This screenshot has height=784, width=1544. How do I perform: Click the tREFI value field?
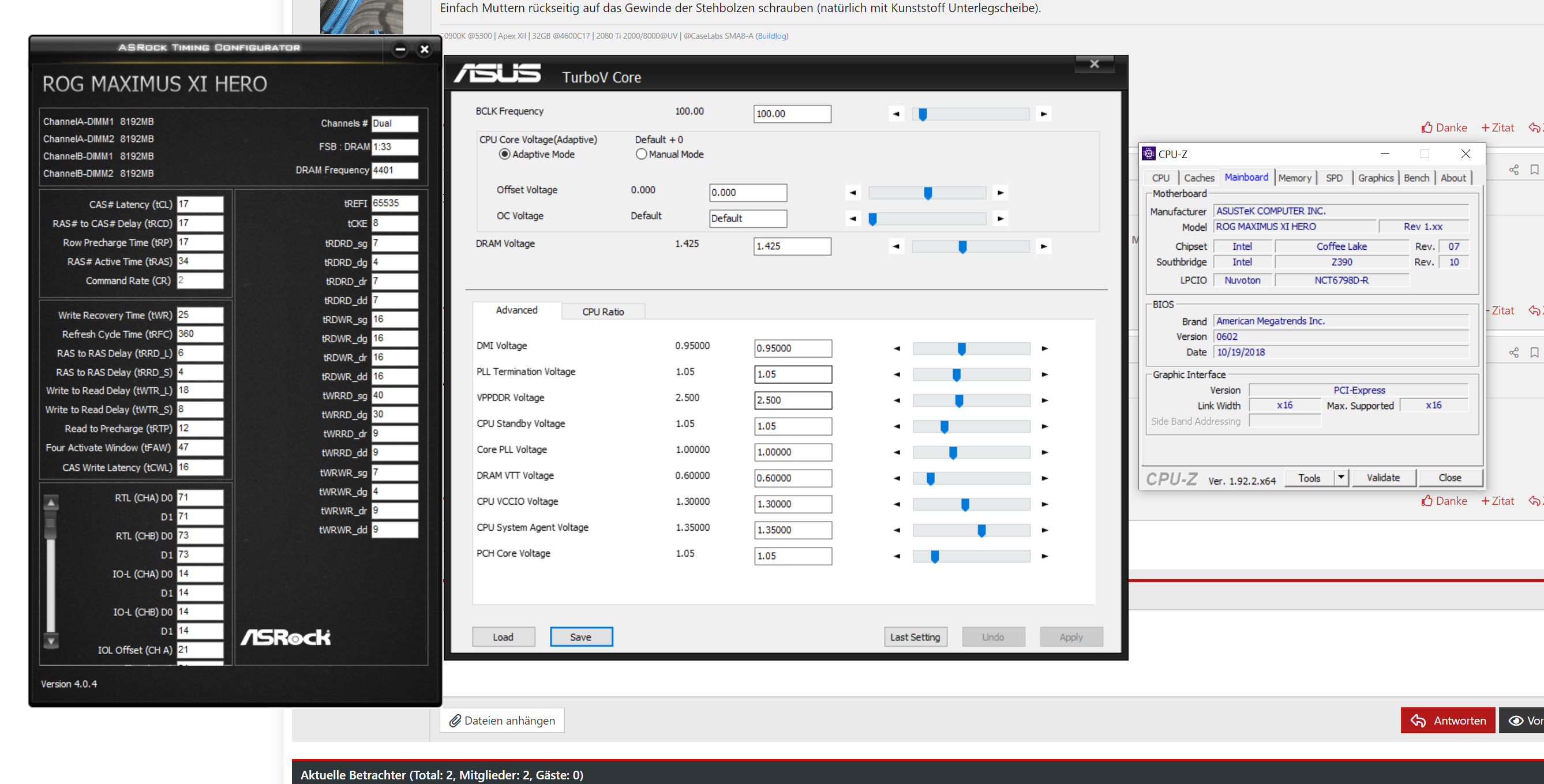tap(395, 203)
